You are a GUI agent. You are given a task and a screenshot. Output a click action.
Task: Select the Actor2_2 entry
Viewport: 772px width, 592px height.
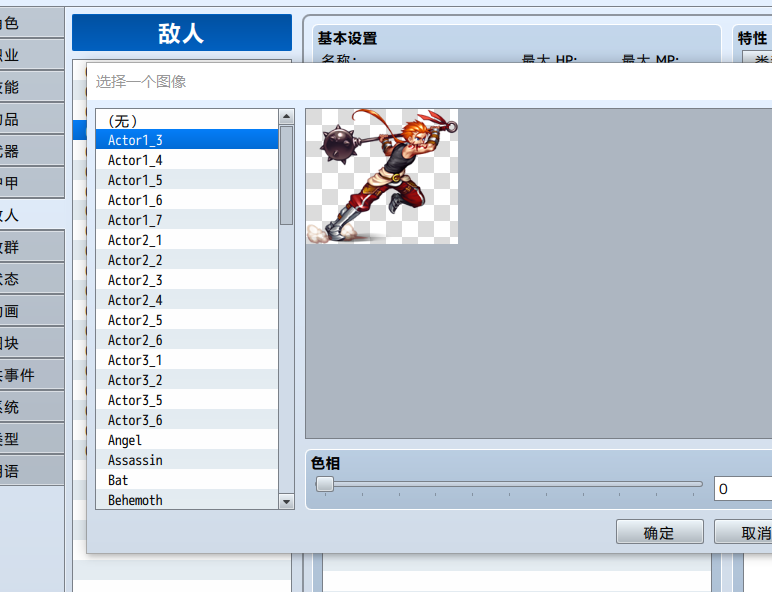click(x=187, y=260)
